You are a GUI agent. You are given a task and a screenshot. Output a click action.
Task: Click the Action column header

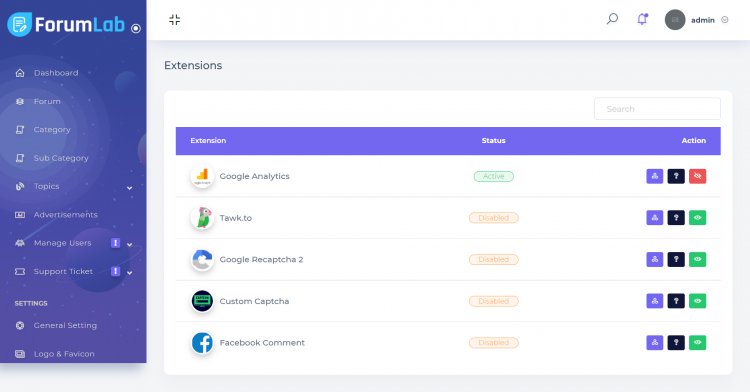pyautogui.click(x=694, y=141)
